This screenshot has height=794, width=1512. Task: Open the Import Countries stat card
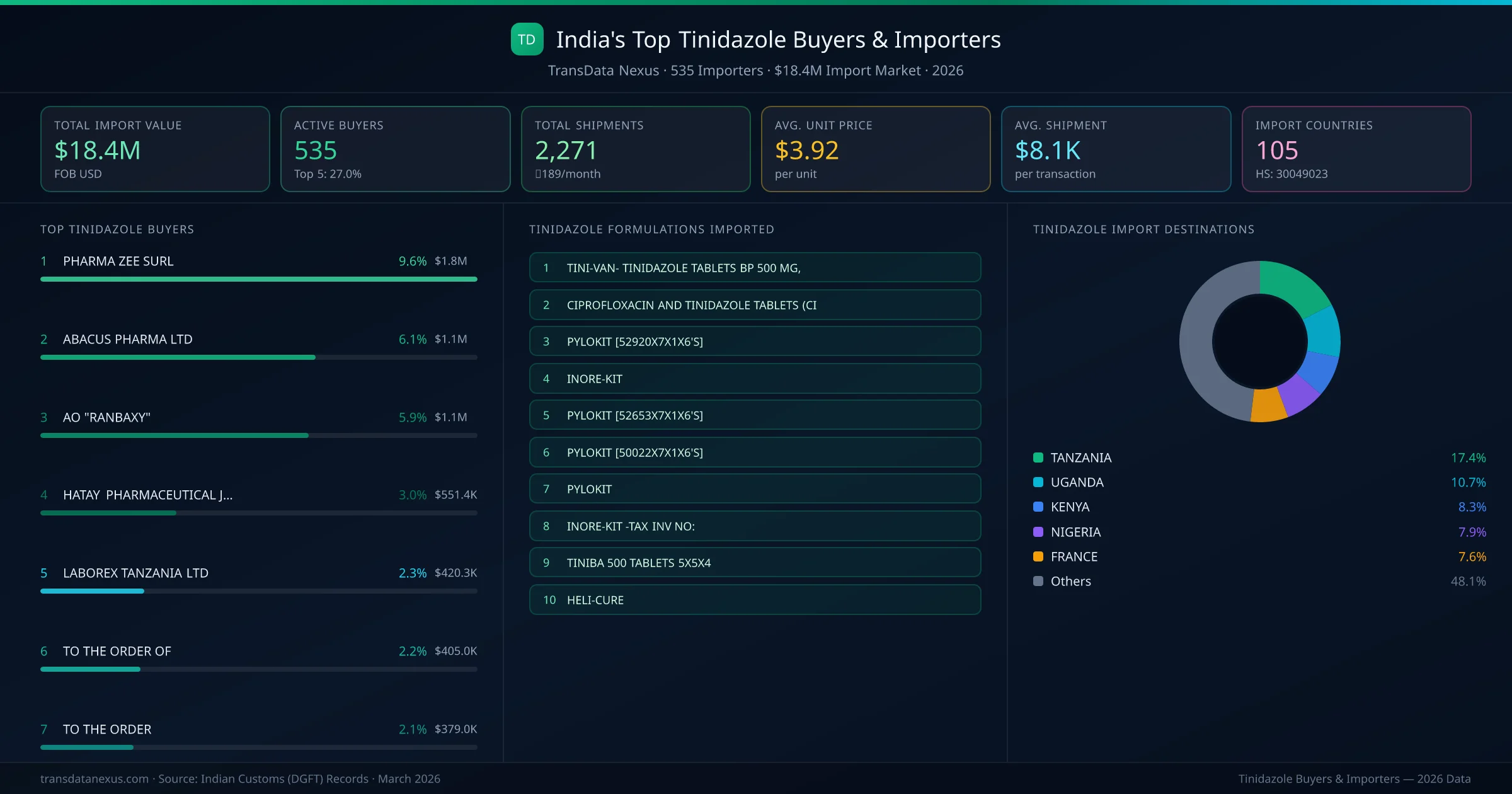tap(1357, 149)
